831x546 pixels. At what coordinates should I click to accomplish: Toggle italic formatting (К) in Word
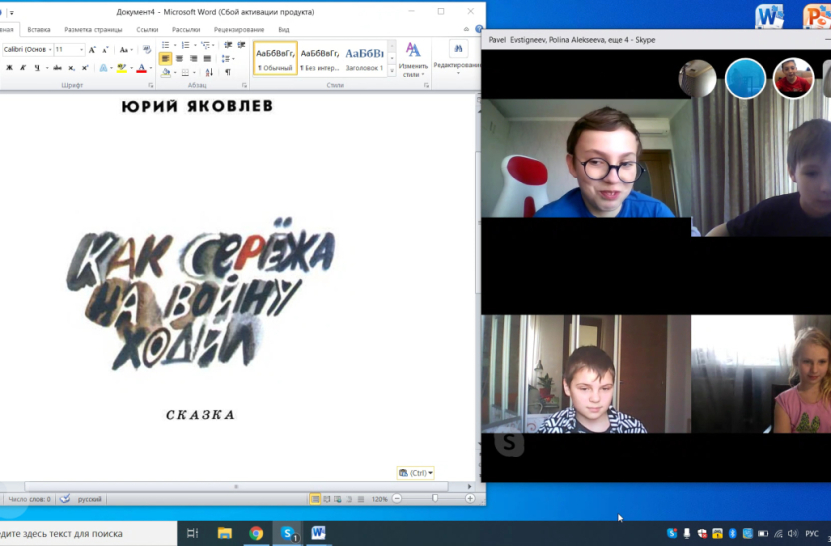23,68
